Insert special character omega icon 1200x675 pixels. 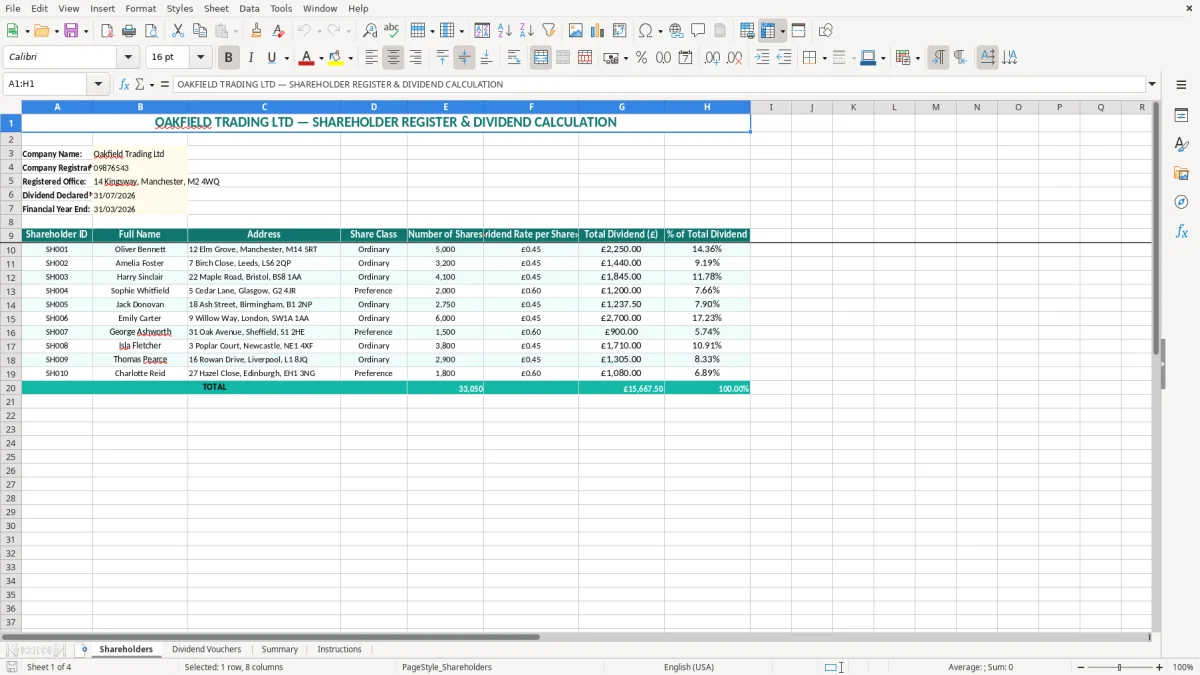[x=645, y=31]
